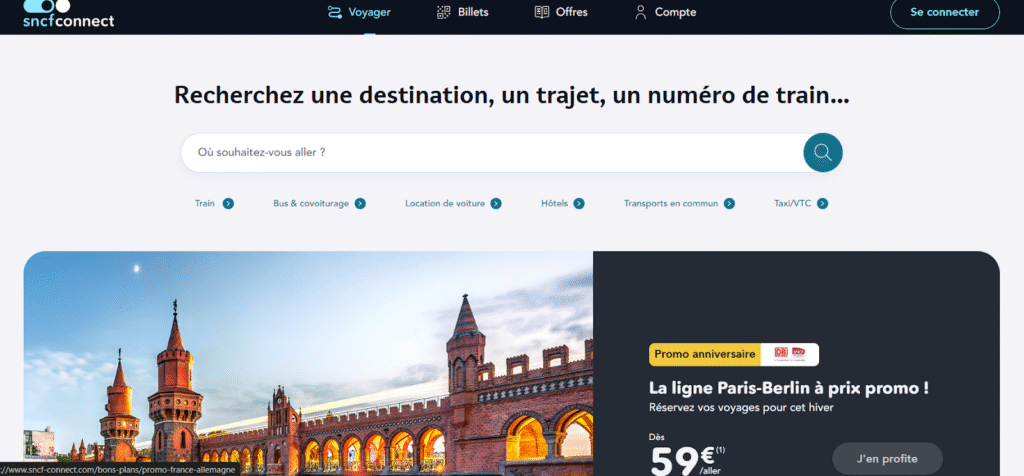Click the person icon beside Compte
Image resolution: width=1024 pixels, height=476 pixels.
coord(640,12)
